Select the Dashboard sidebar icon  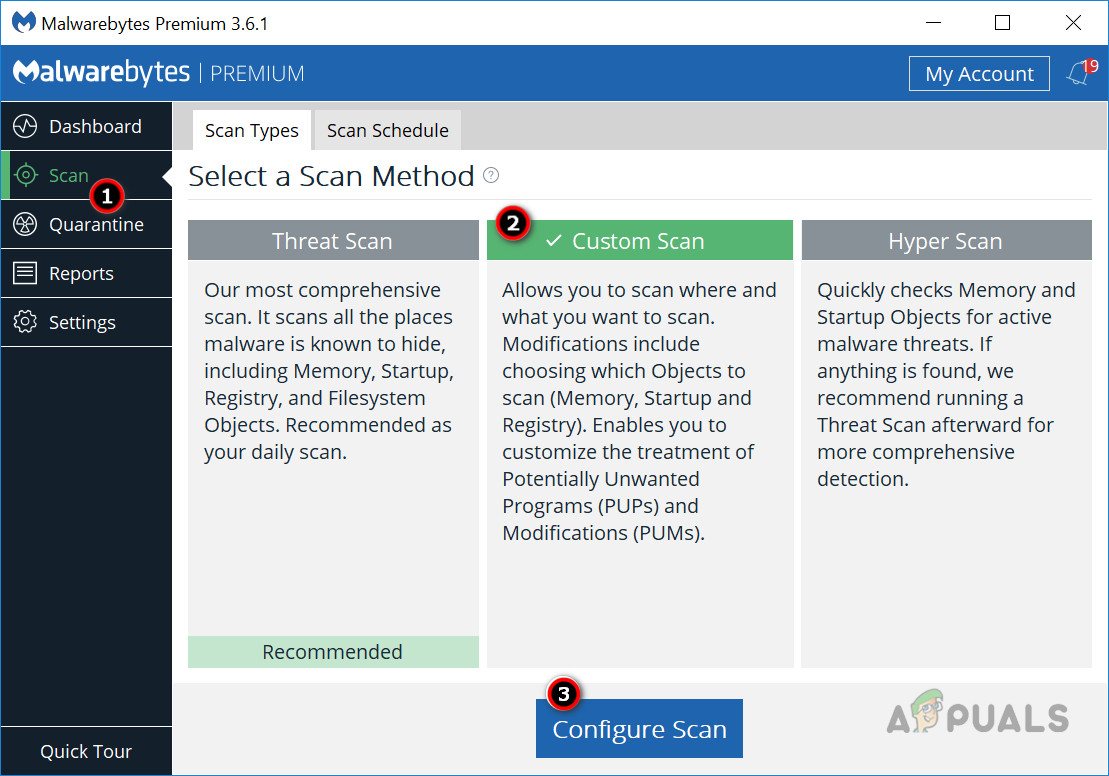(24, 126)
